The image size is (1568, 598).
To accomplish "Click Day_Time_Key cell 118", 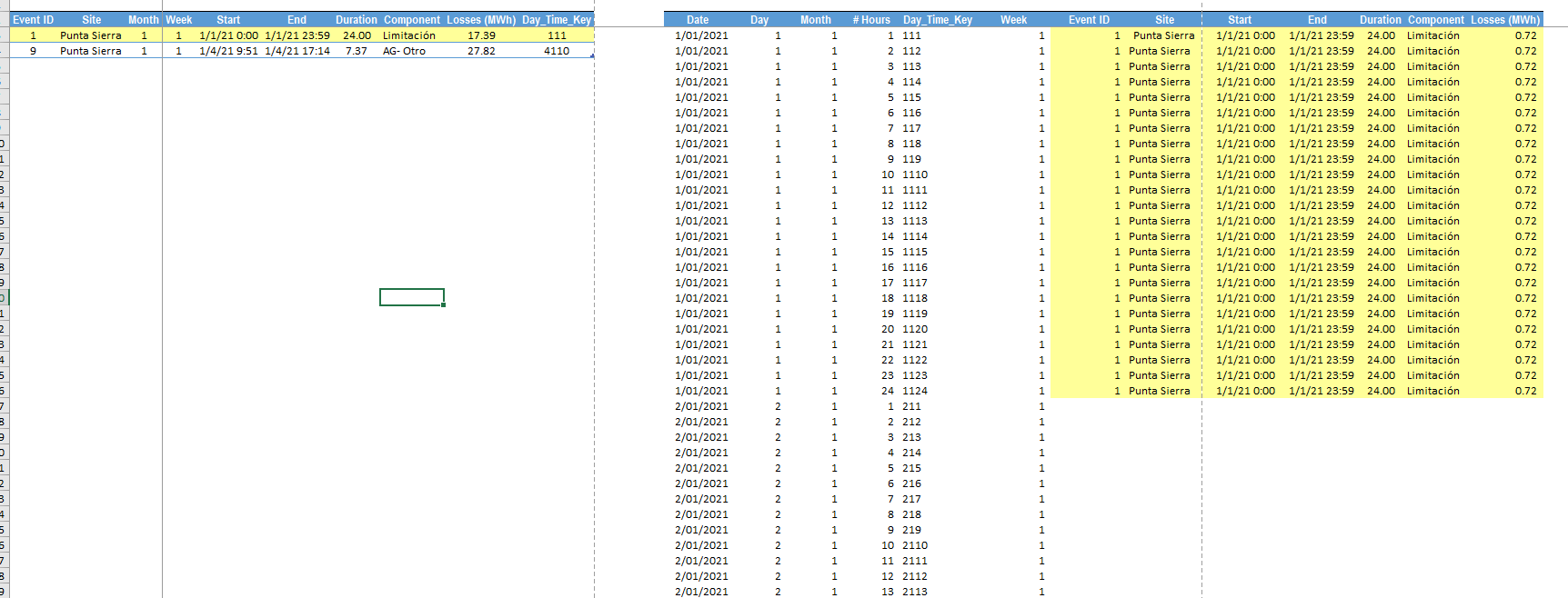I will (911, 144).
